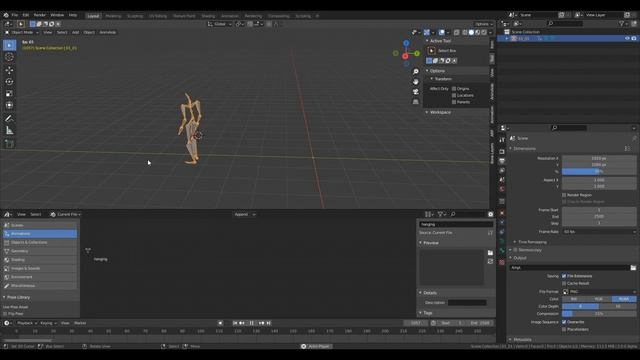Select the 3D Cursor tool
640x360 pixels.
(x=9, y=57)
